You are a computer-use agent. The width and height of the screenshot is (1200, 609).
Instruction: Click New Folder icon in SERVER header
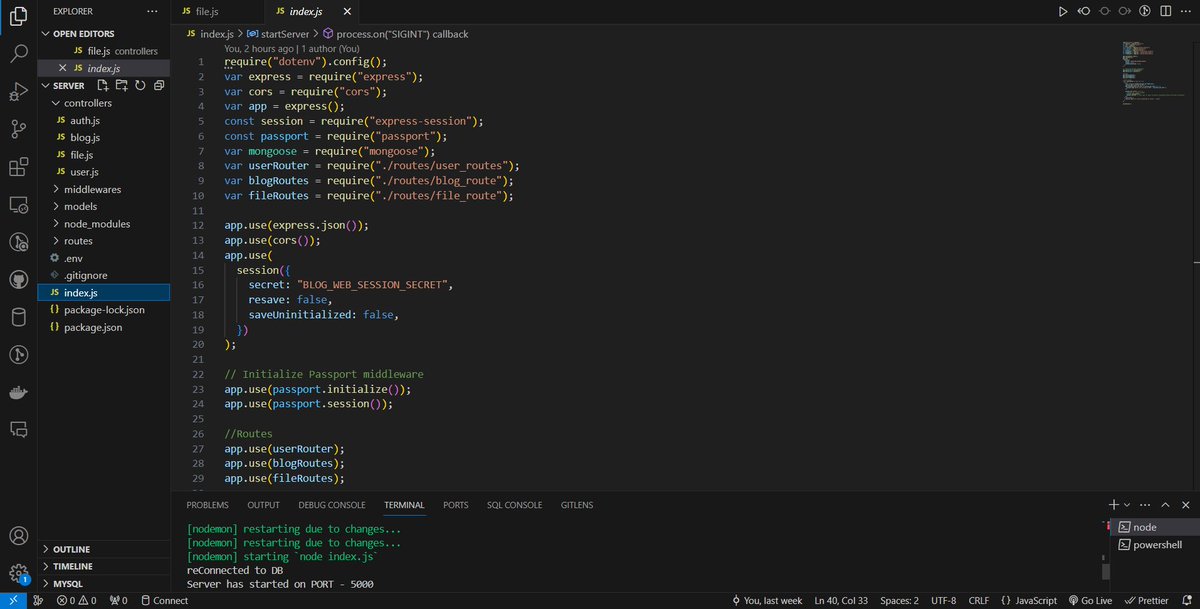122,86
